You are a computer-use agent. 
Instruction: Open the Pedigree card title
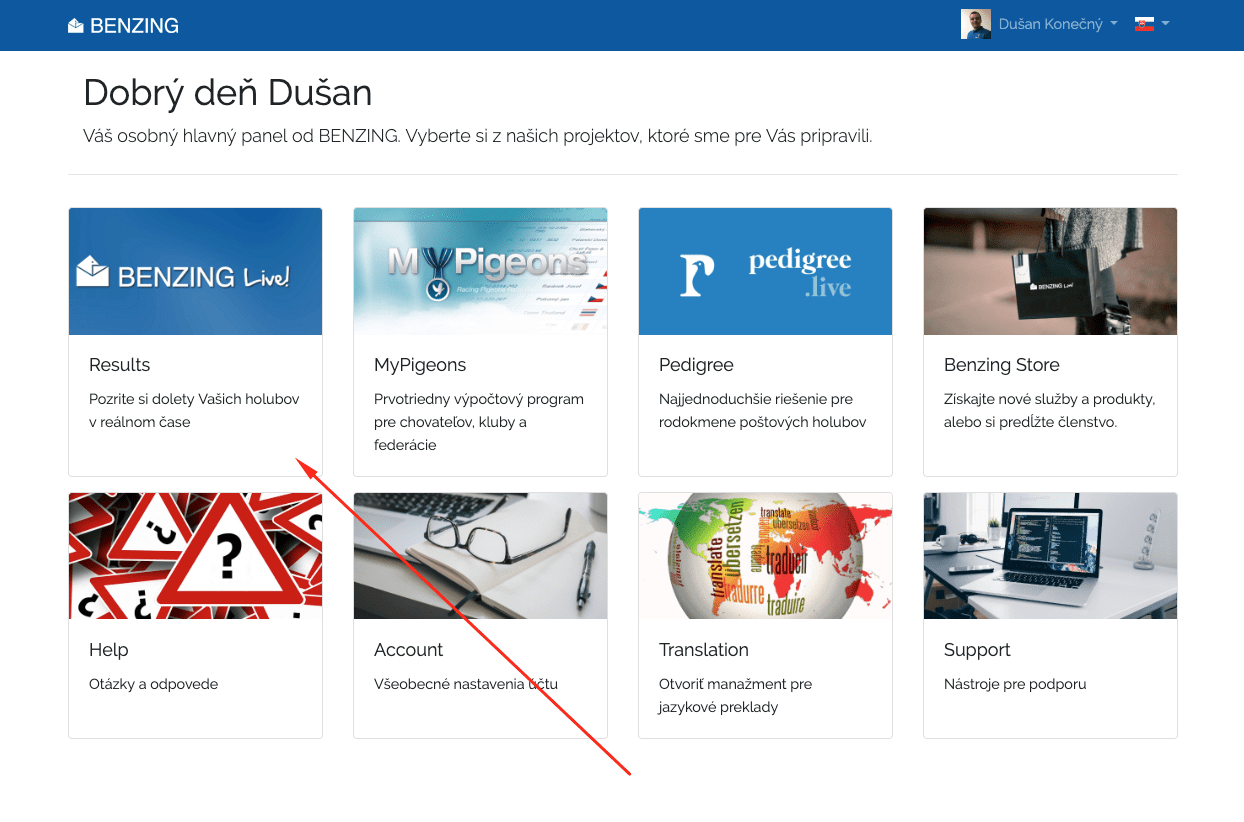tap(696, 365)
